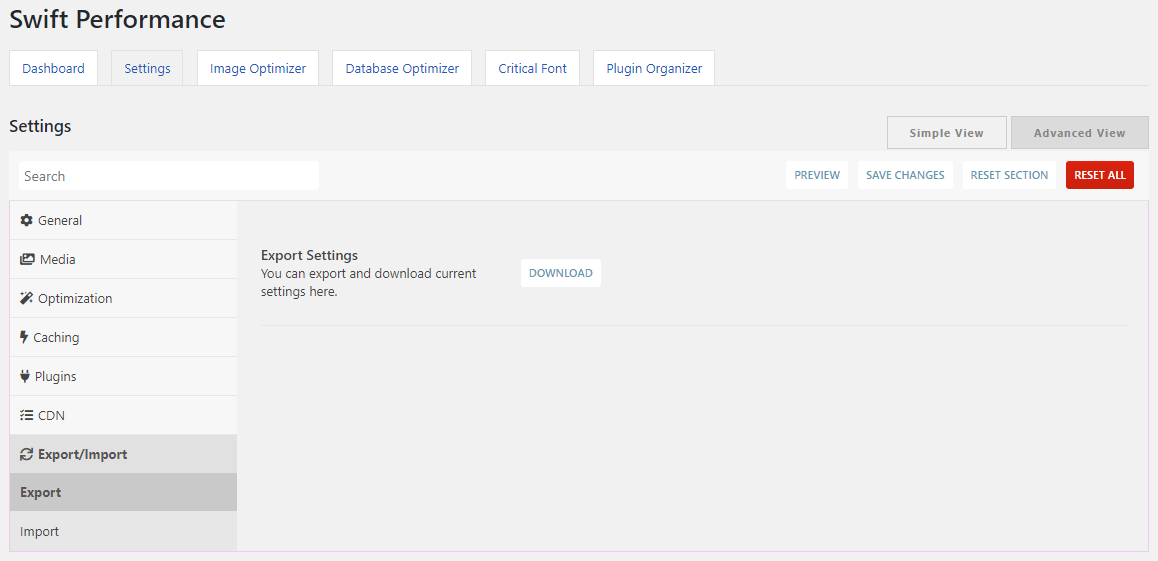The height and width of the screenshot is (561, 1158).
Task: Go to the Database Optimizer tab
Action: pyautogui.click(x=402, y=68)
